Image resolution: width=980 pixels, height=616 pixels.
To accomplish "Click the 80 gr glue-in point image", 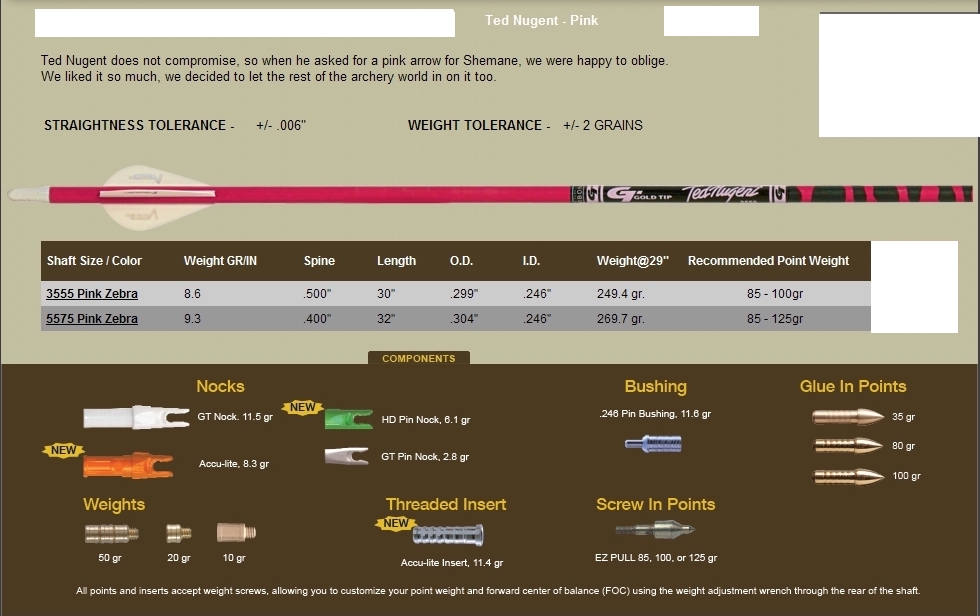I will (848, 445).
